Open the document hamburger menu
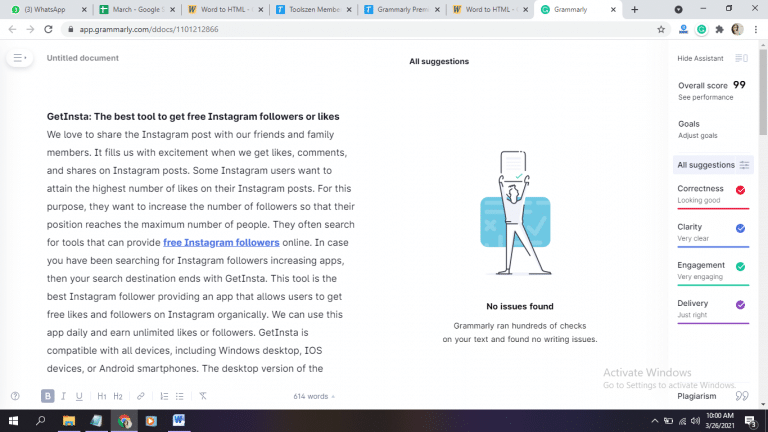This screenshot has height=432, width=768. (x=19, y=58)
